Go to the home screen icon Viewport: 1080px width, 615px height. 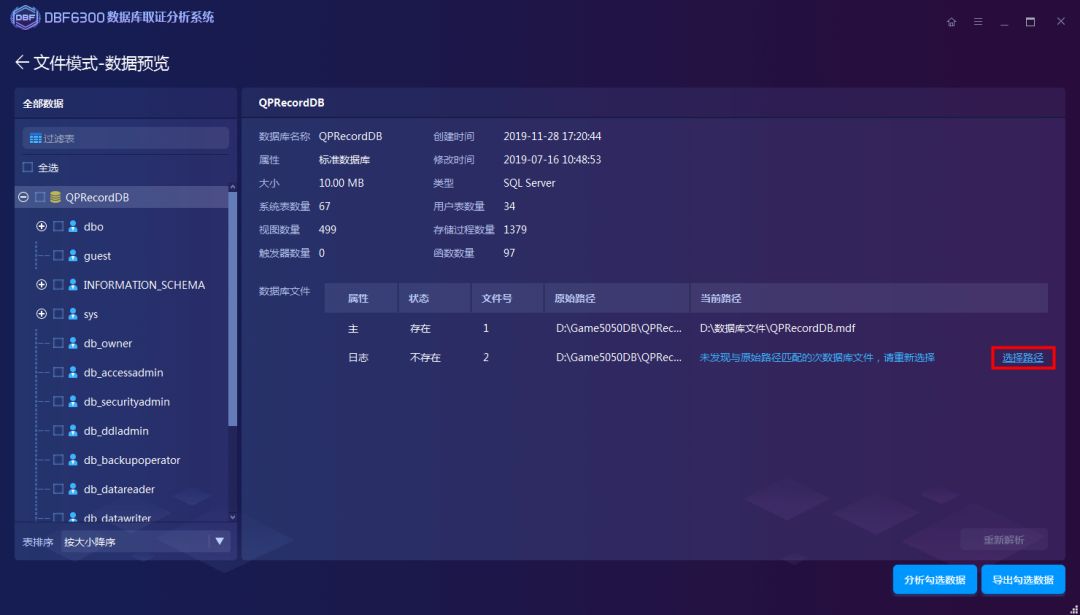click(x=951, y=22)
